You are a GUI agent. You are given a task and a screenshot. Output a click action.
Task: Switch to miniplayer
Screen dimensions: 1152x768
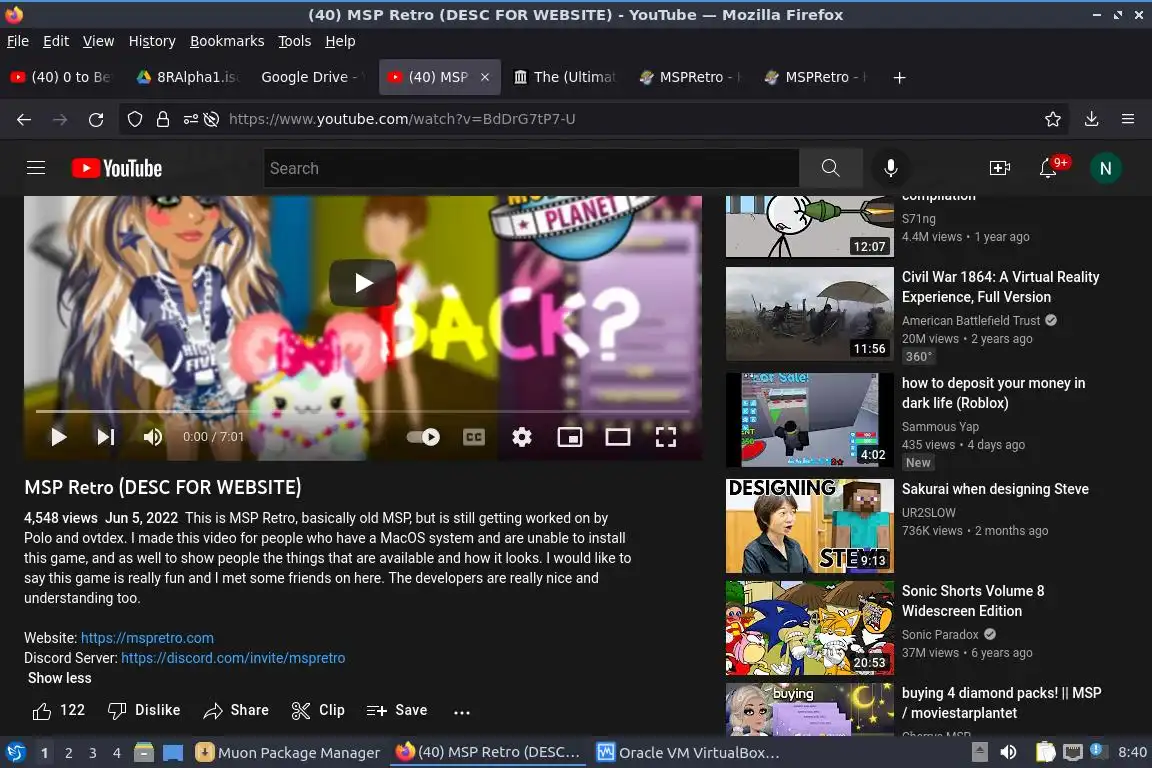click(569, 437)
